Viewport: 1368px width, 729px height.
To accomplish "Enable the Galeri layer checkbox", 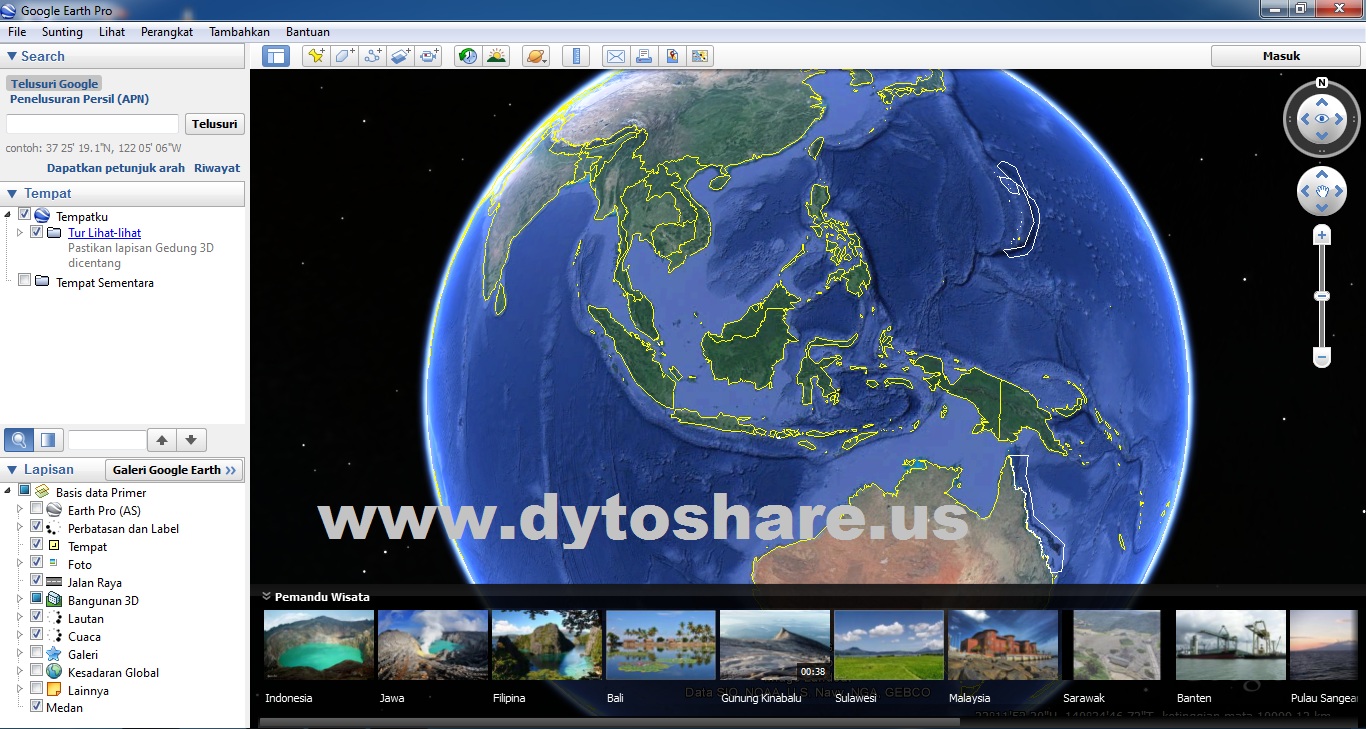I will pyautogui.click(x=36, y=653).
